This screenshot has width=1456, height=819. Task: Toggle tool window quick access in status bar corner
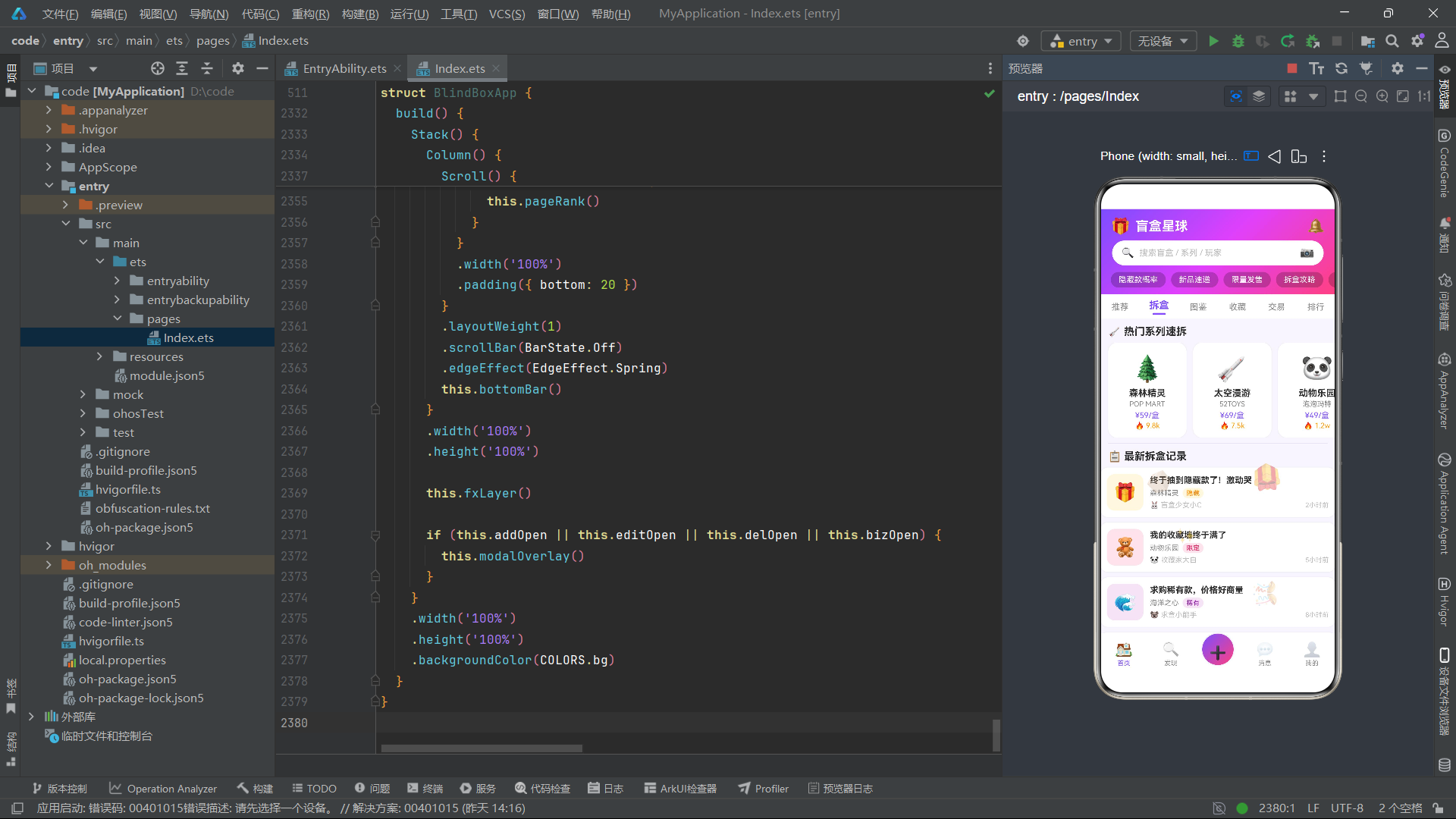coord(17,808)
